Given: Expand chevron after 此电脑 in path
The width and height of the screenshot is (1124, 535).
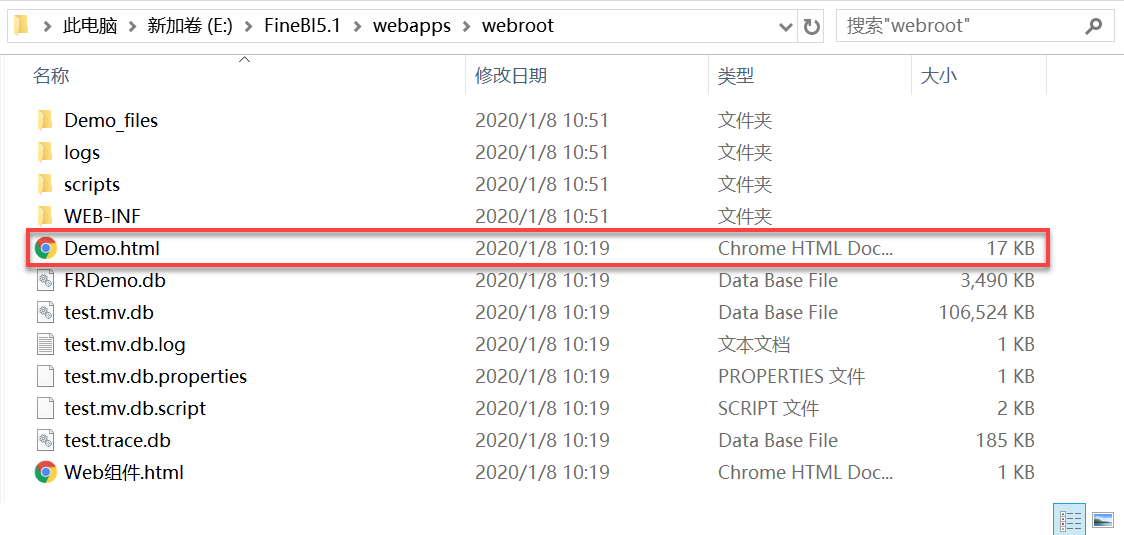Looking at the screenshot, I should click(x=132, y=27).
